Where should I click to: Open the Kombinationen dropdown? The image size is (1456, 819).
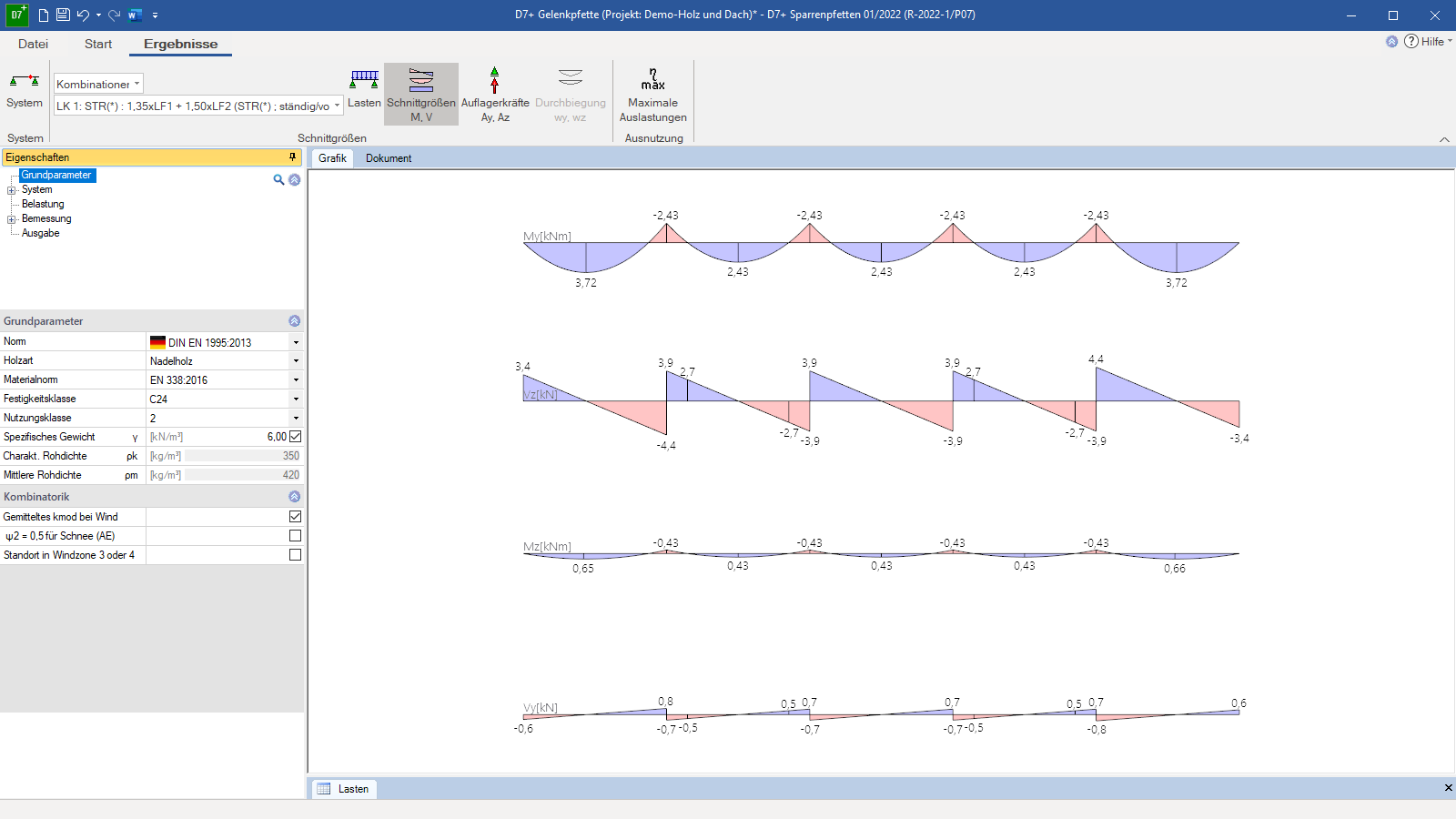pos(98,84)
